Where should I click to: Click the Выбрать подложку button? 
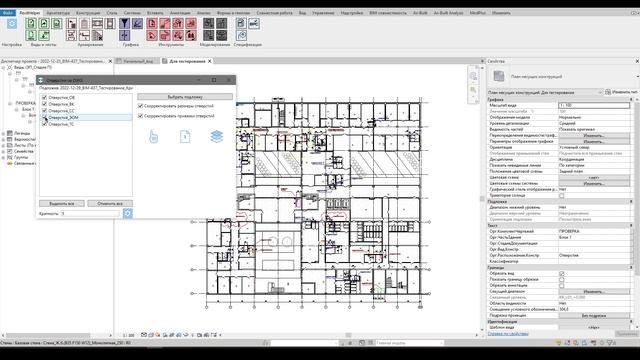[x=185, y=97]
